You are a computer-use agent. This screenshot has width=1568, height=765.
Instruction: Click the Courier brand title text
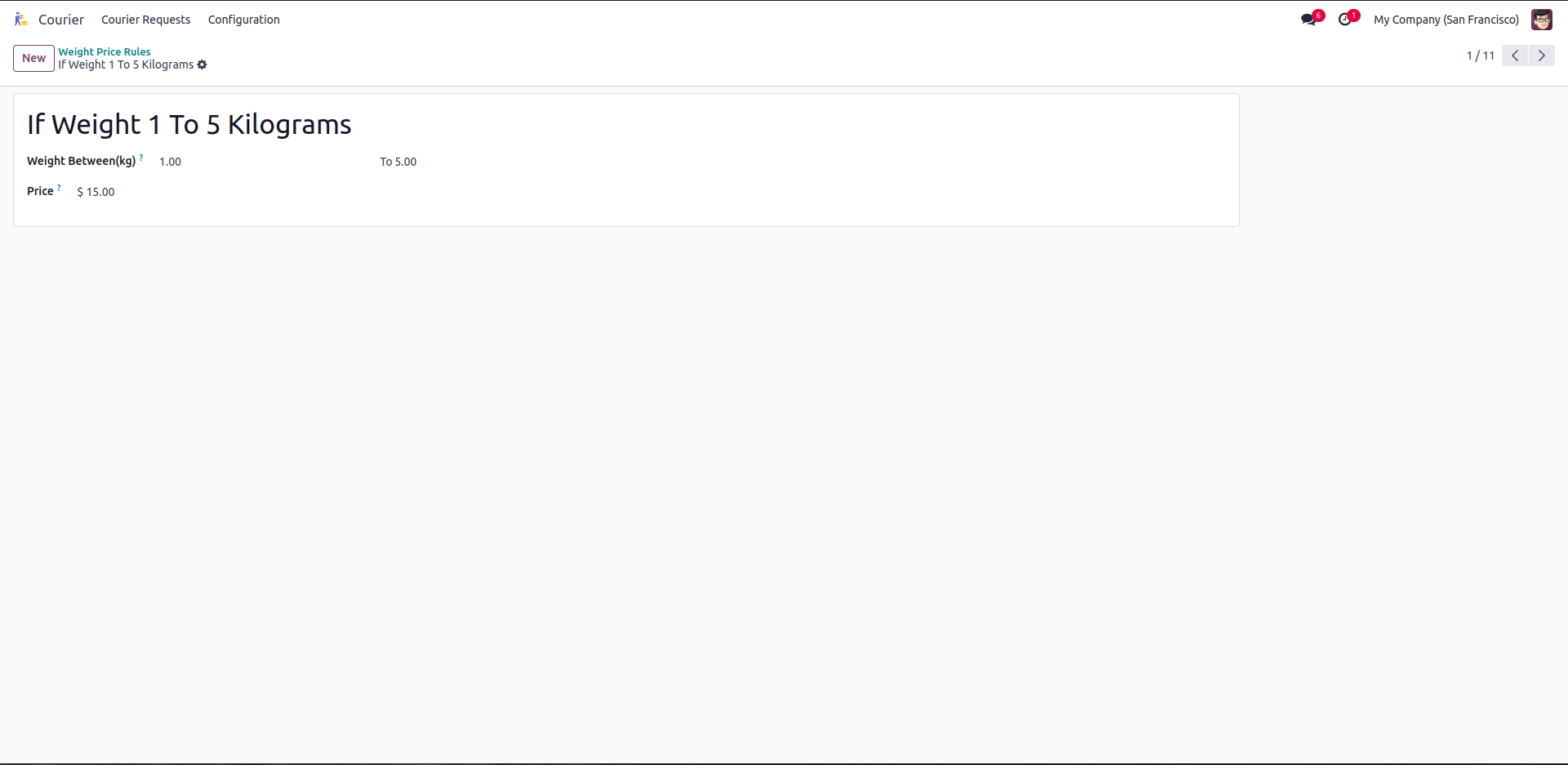coord(61,20)
